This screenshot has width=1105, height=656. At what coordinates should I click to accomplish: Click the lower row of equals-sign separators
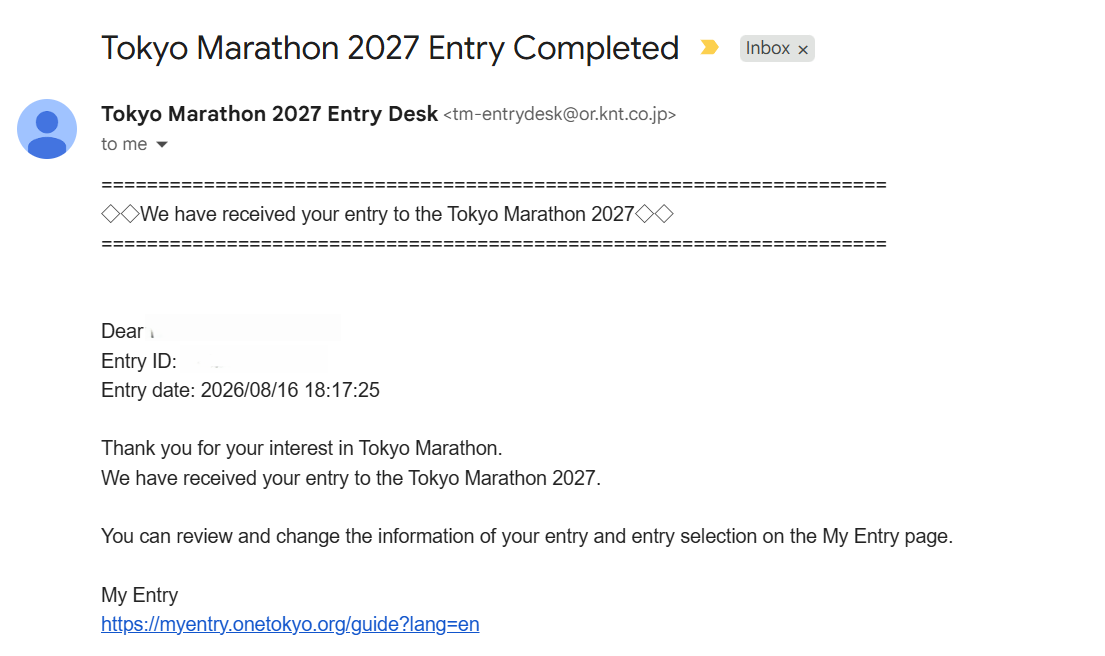click(x=494, y=244)
